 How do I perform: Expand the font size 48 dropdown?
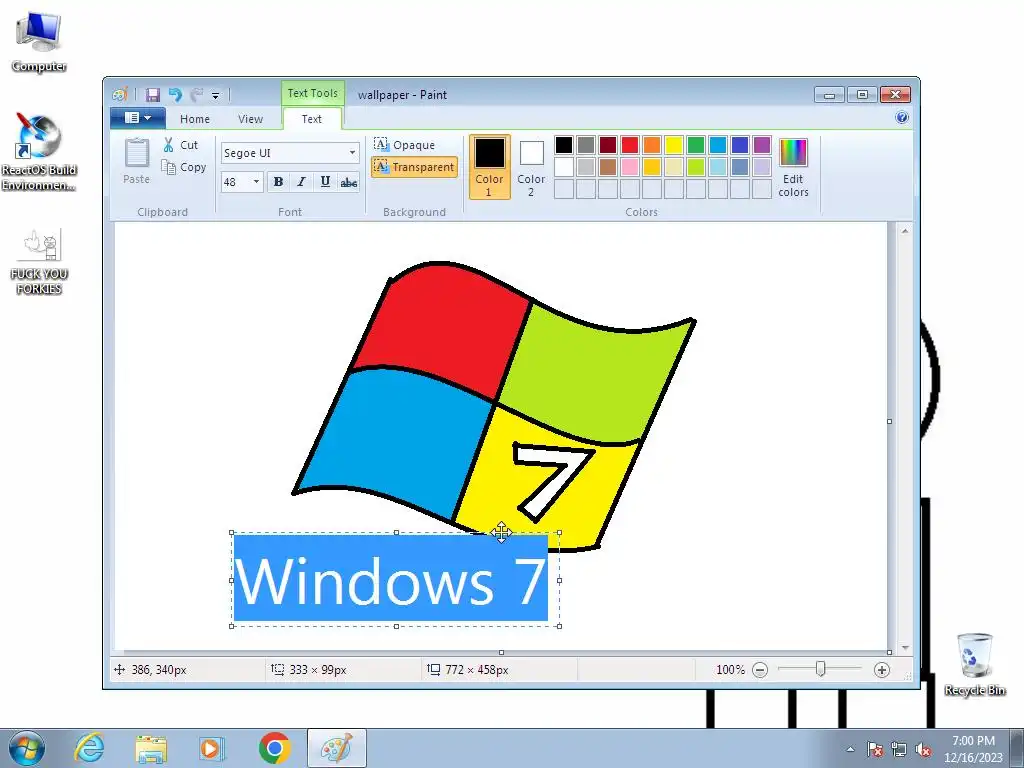click(256, 182)
